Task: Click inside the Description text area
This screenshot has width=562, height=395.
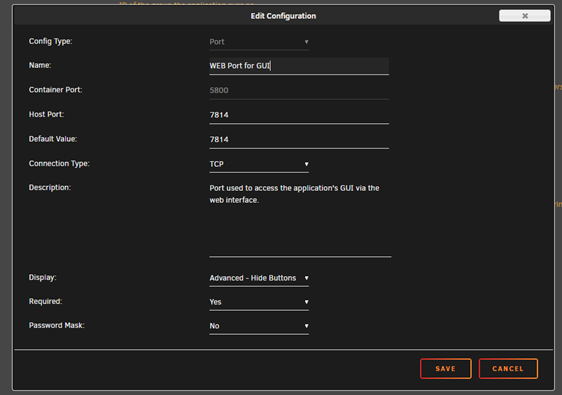Action: click(300, 219)
